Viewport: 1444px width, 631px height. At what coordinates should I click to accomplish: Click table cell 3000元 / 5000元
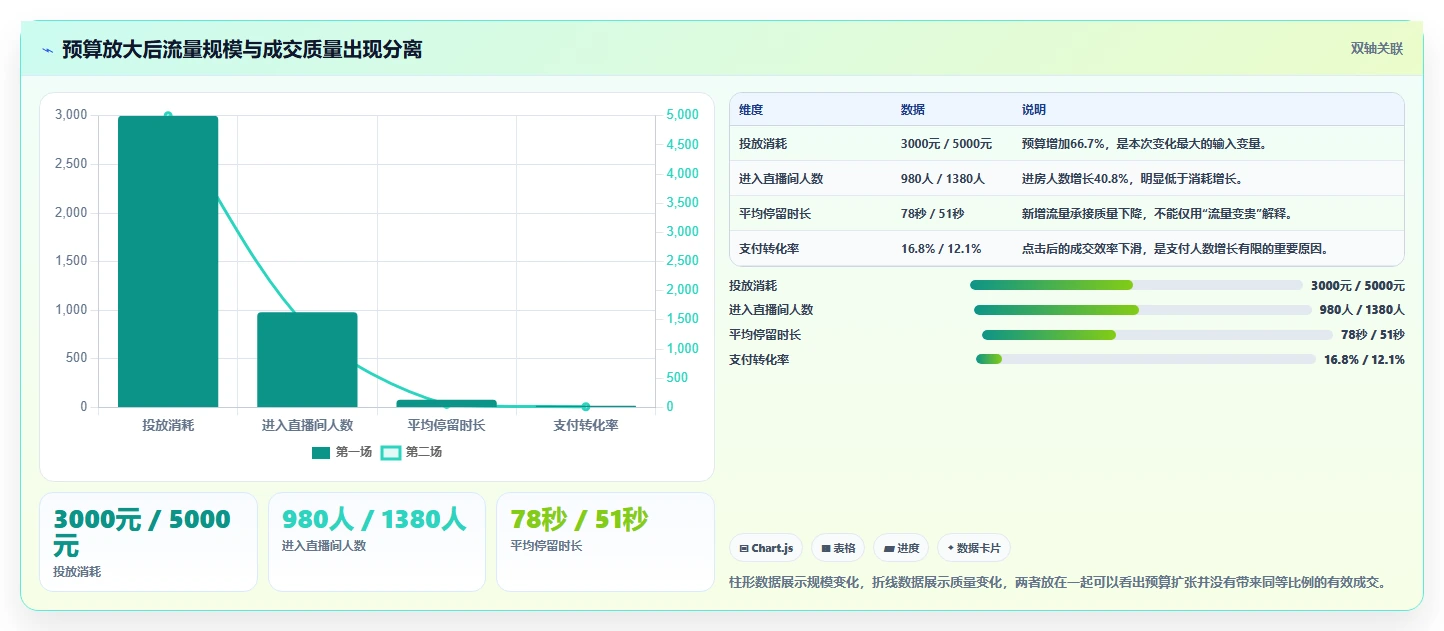tap(946, 144)
